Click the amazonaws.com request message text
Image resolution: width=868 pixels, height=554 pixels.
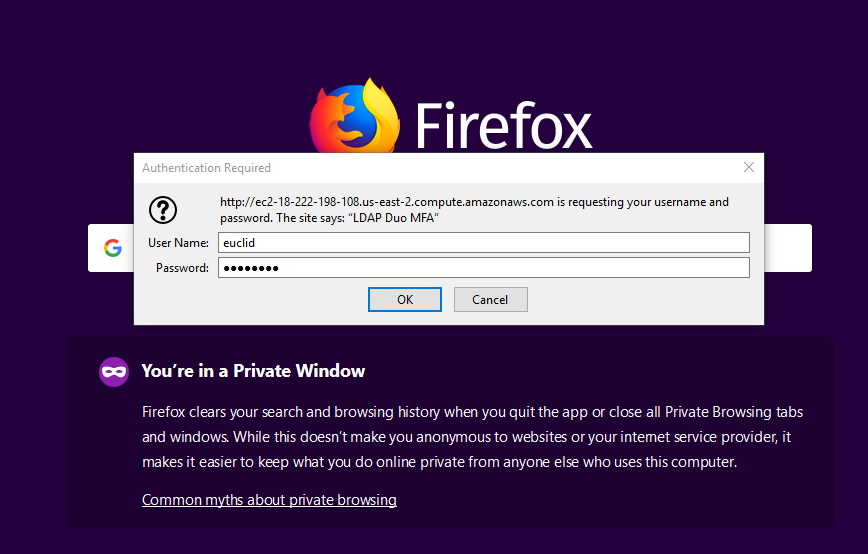(474, 210)
